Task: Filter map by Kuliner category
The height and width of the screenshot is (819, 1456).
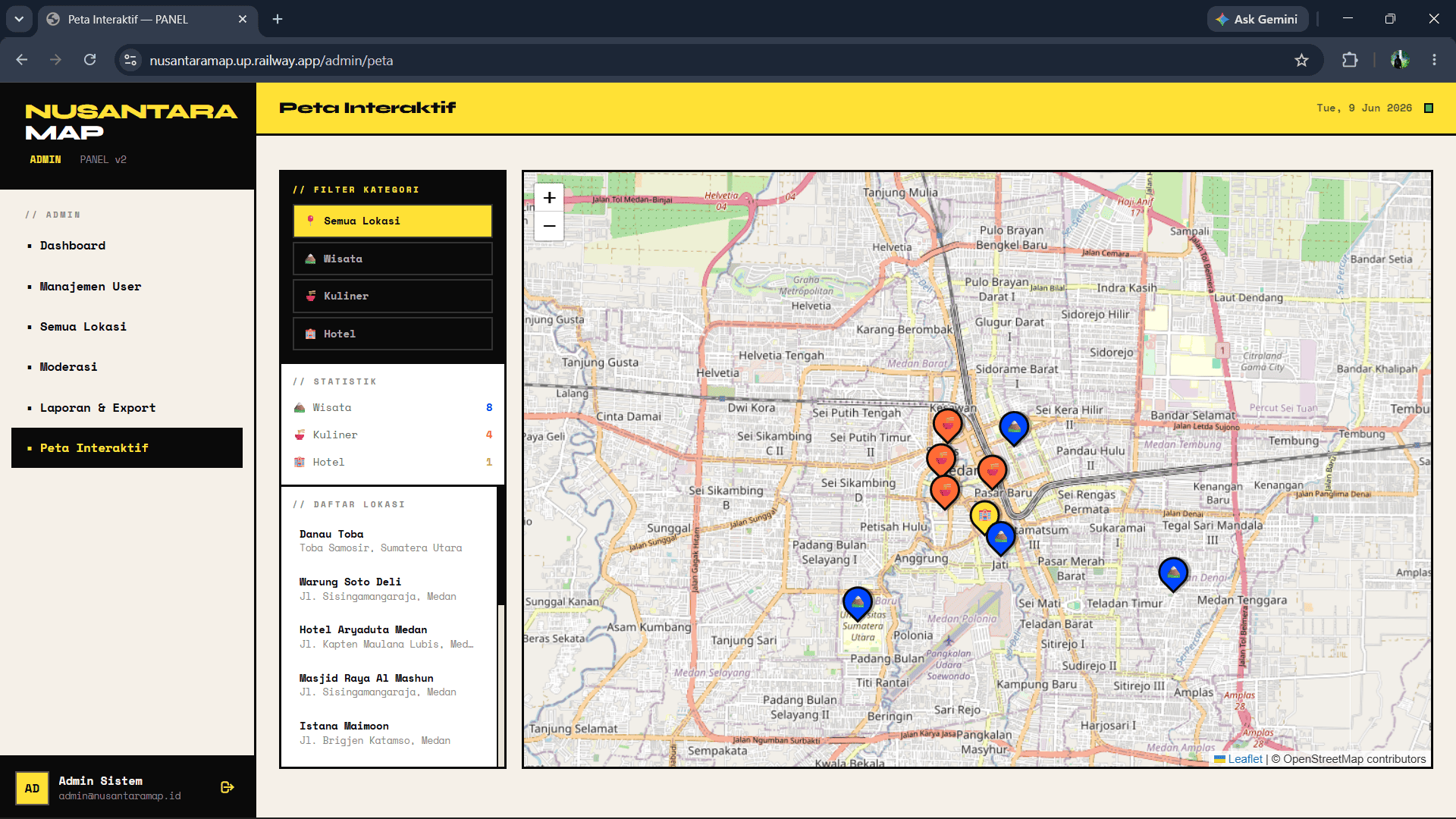Action: [x=393, y=296]
